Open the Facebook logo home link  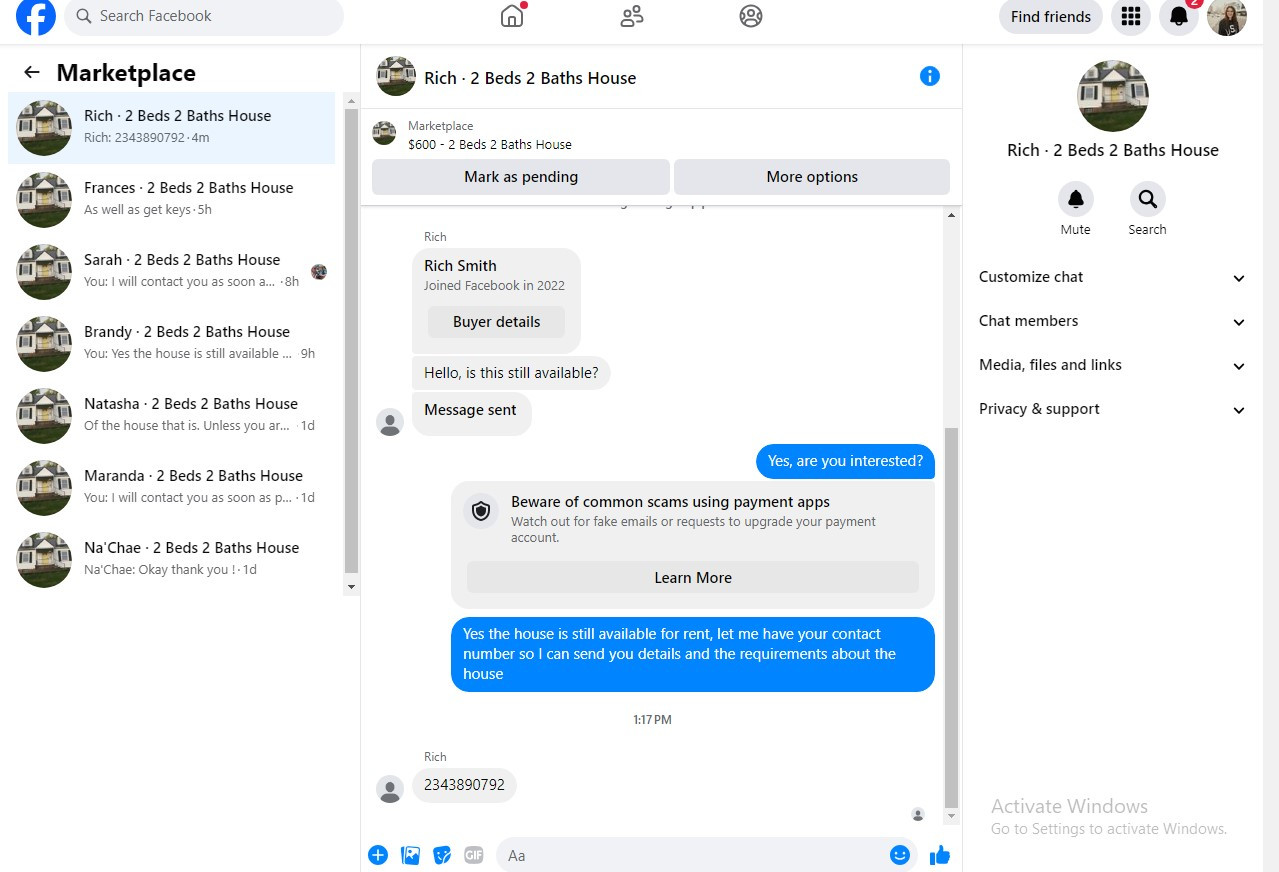[36, 17]
